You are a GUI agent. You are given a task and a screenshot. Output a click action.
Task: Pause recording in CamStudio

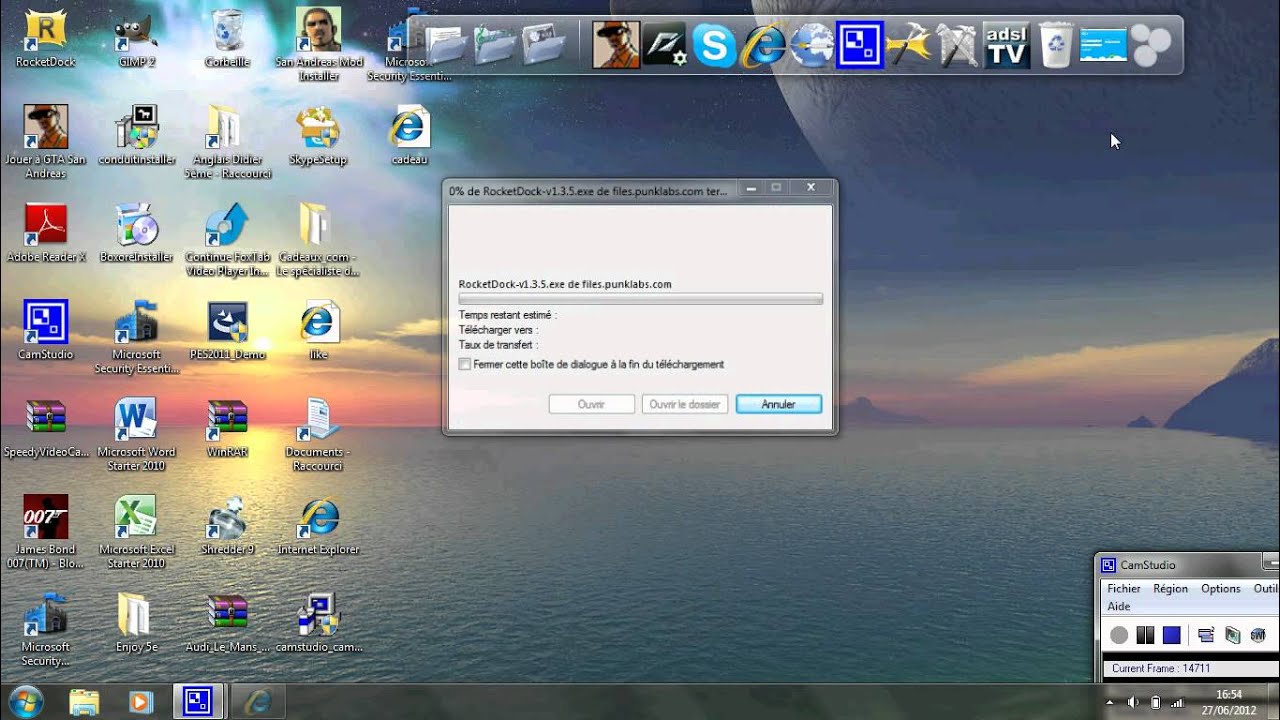tap(1145, 635)
